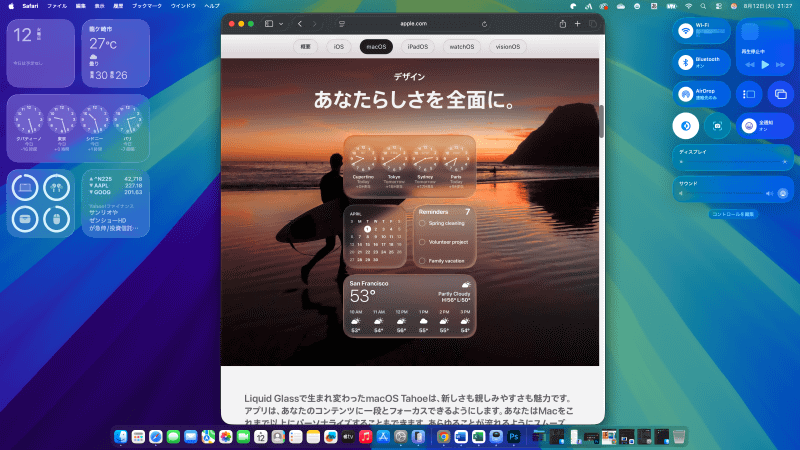800x450 pixels.
Task: Open Maps from the Dock
Action: pyautogui.click(x=208, y=437)
